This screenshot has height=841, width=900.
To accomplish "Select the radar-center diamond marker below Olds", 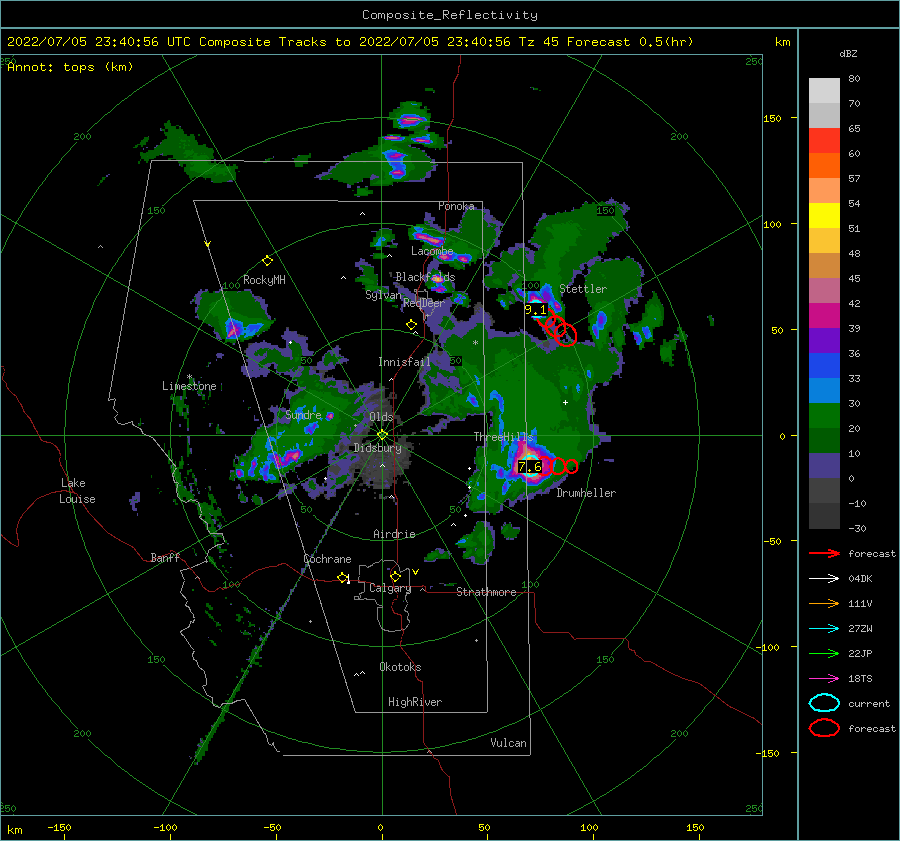I will (x=382, y=435).
